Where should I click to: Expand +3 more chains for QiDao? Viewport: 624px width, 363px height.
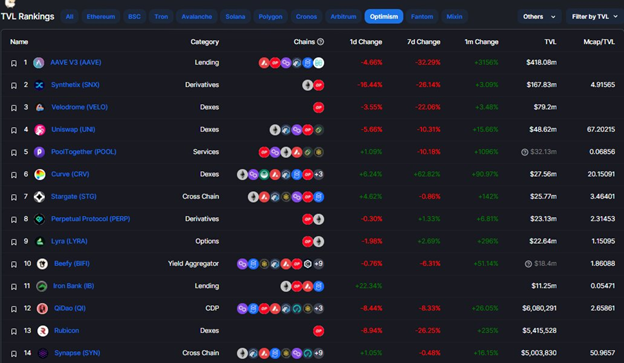(318, 308)
